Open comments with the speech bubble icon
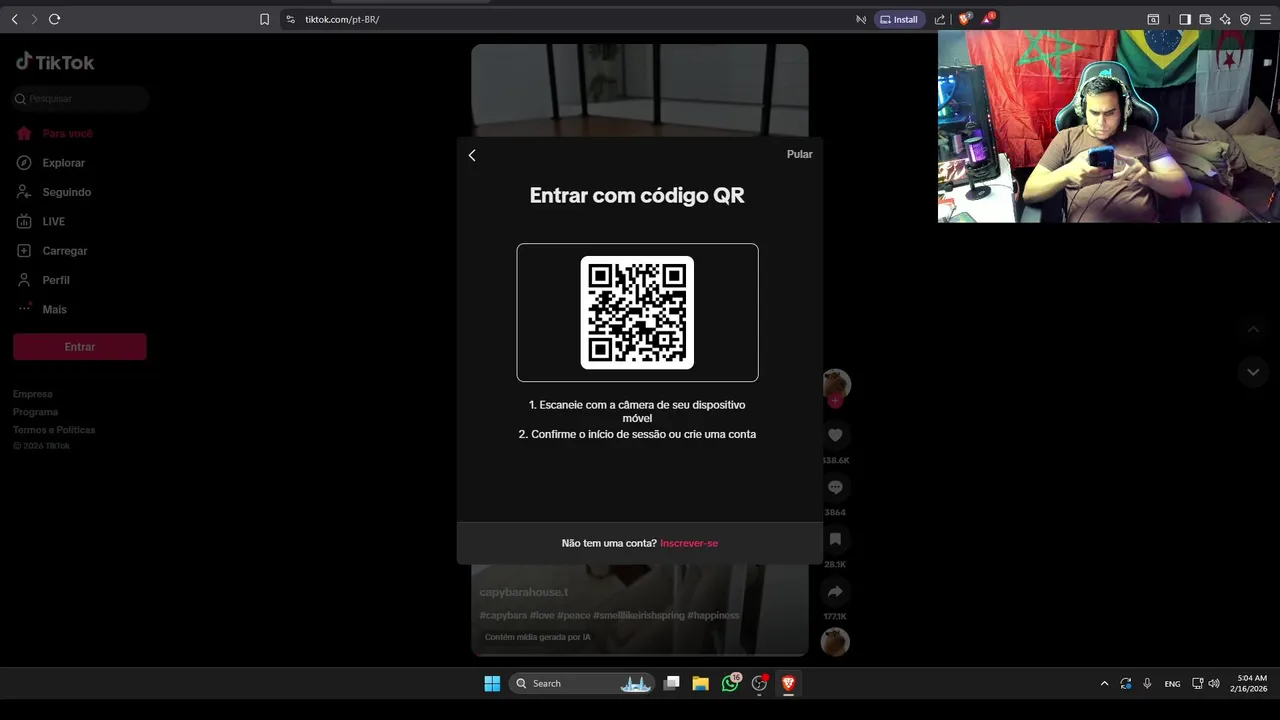Image resolution: width=1280 pixels, height=720 pixels. (x=835, y=487)
